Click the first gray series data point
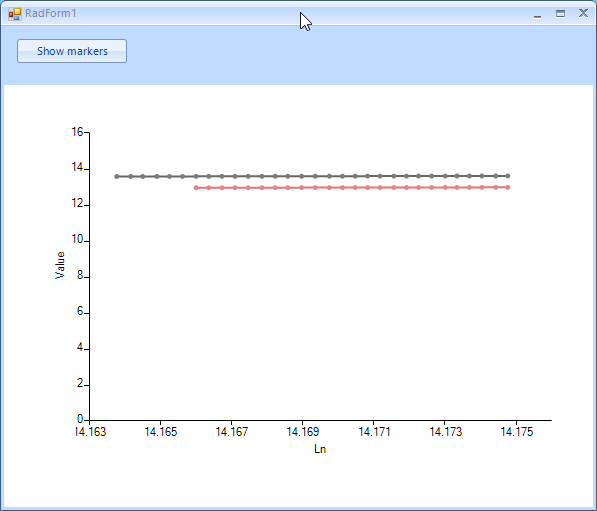597x511 pixels. [x=117, y=176]
